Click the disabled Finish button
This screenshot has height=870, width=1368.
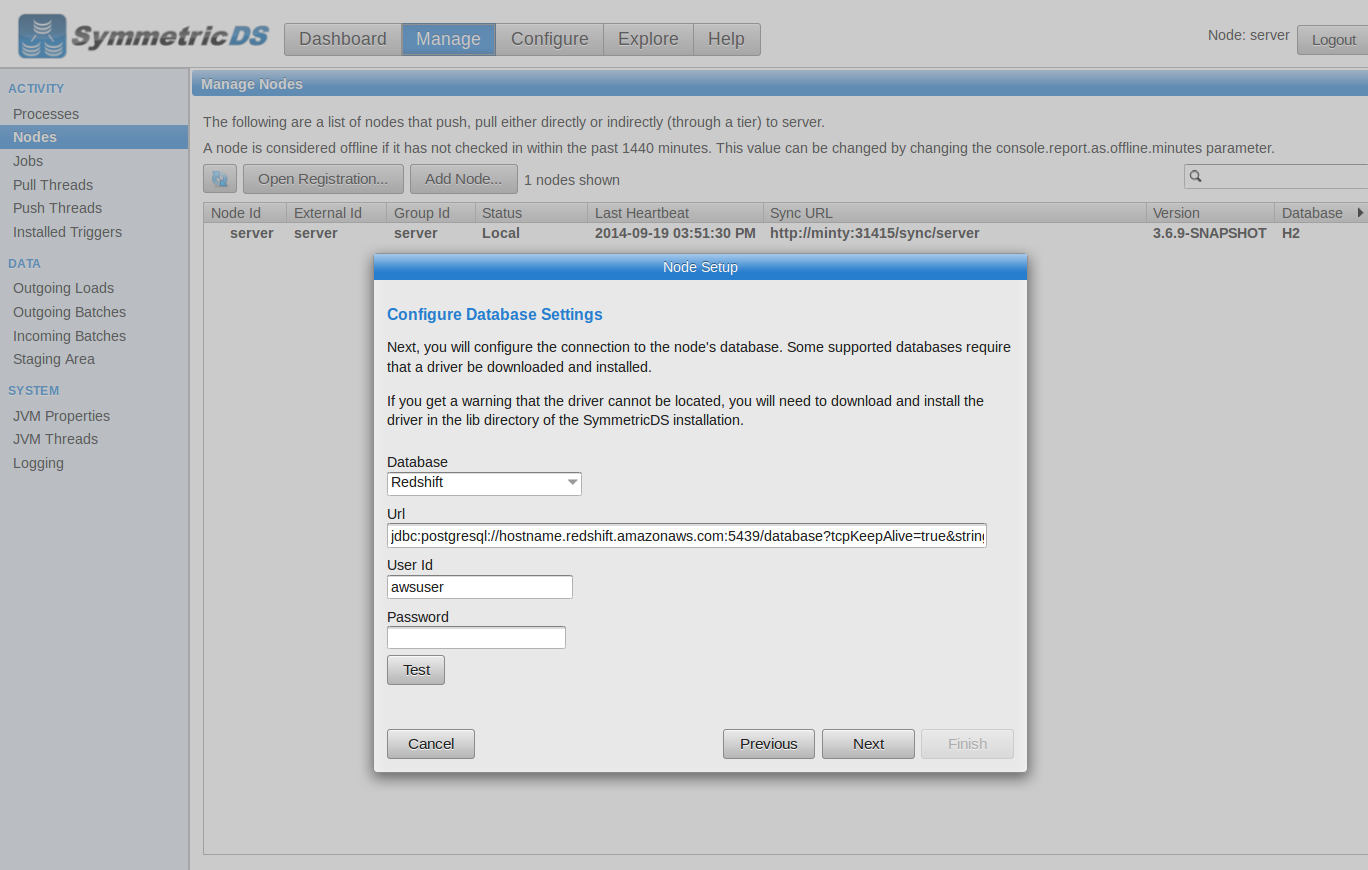[967, 744]
